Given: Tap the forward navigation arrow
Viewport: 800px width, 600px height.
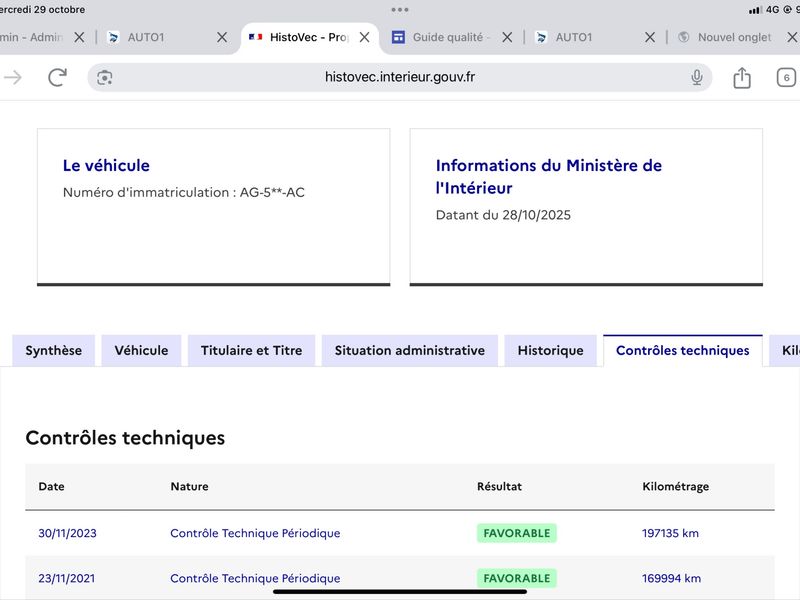Looking at the screenshot, I should coord(13,77).
